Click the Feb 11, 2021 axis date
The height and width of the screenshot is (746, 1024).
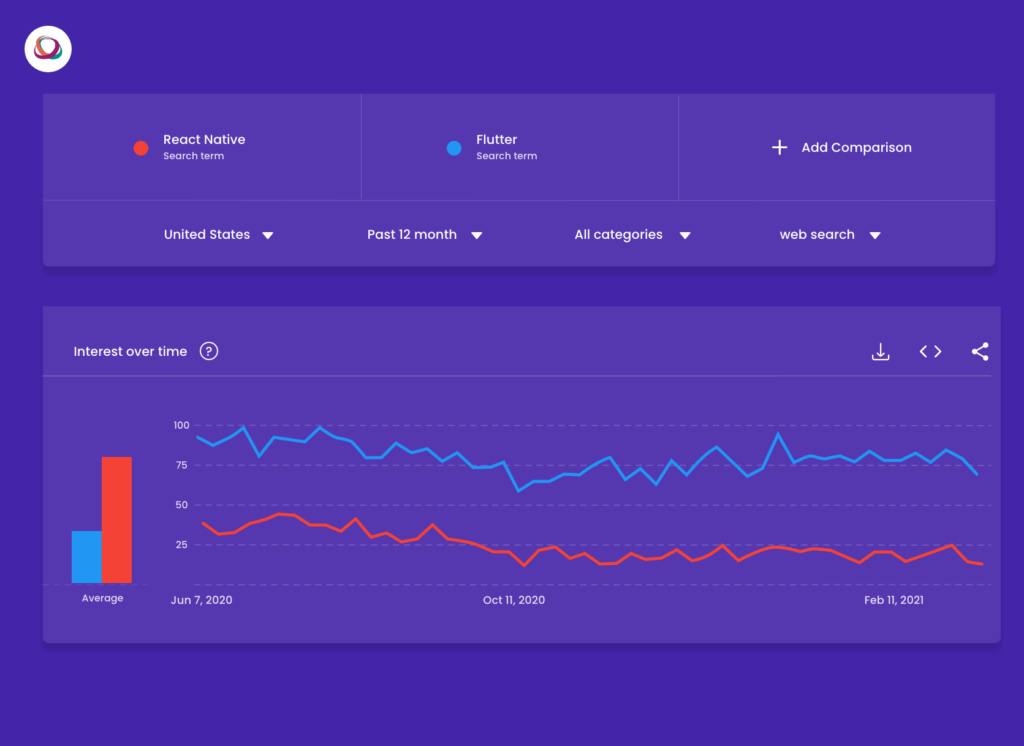(x=894, y=600)
